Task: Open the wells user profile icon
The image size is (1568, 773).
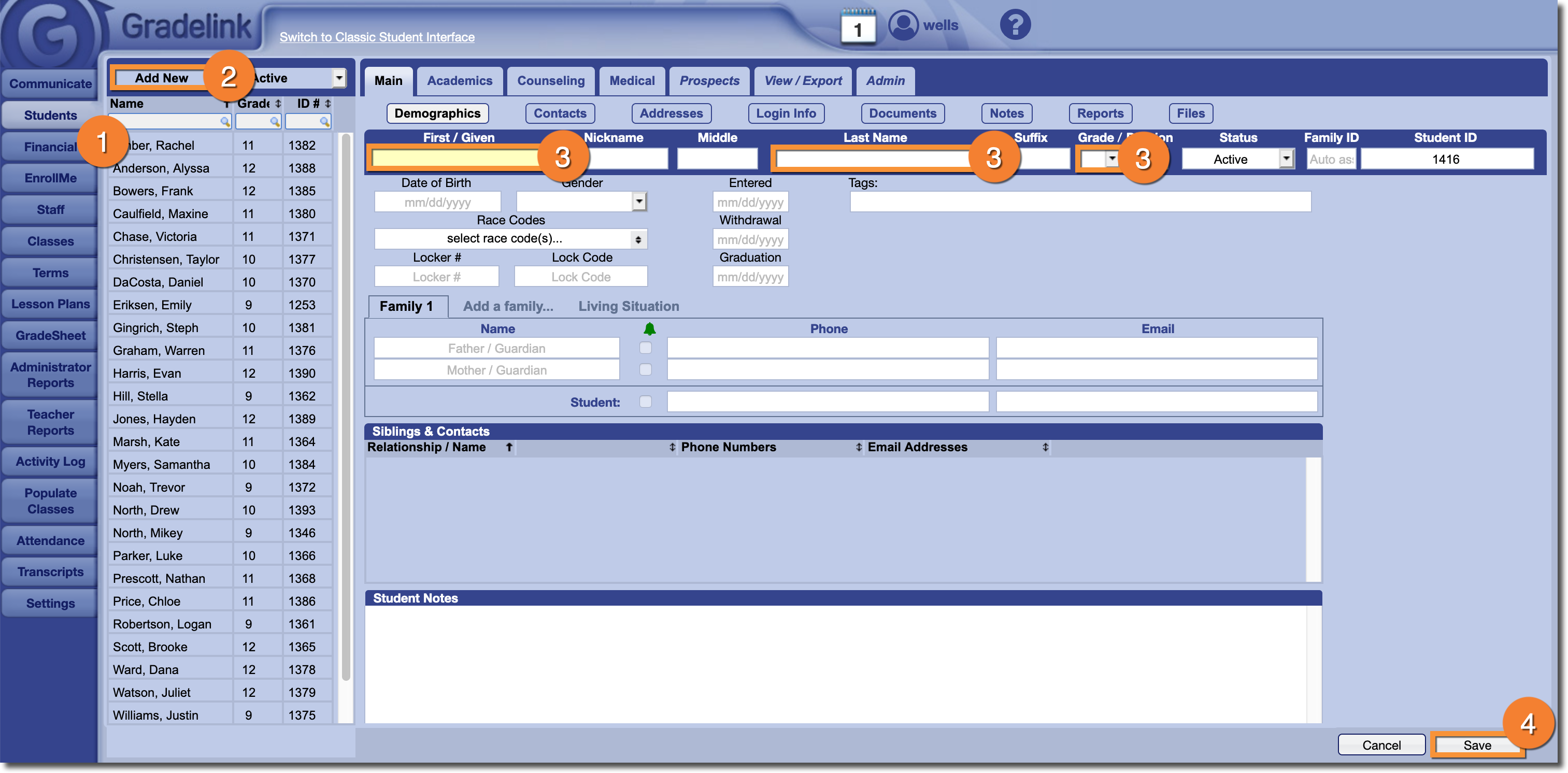Action: click(903, 25)
